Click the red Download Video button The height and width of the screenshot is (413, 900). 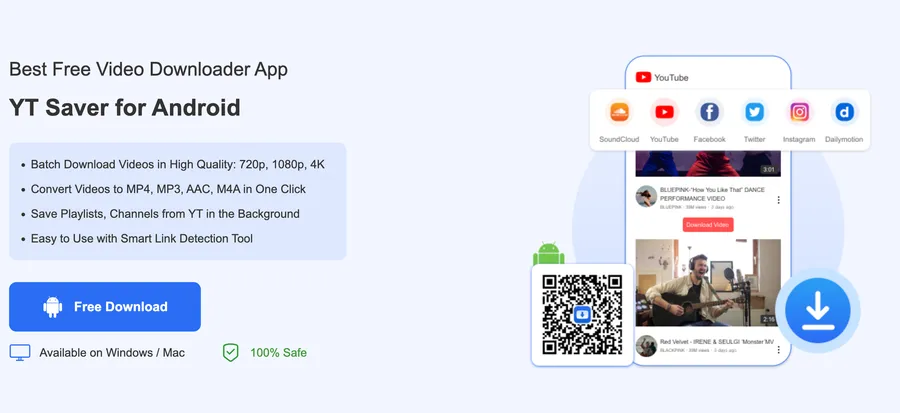click(x=708, y=225)
